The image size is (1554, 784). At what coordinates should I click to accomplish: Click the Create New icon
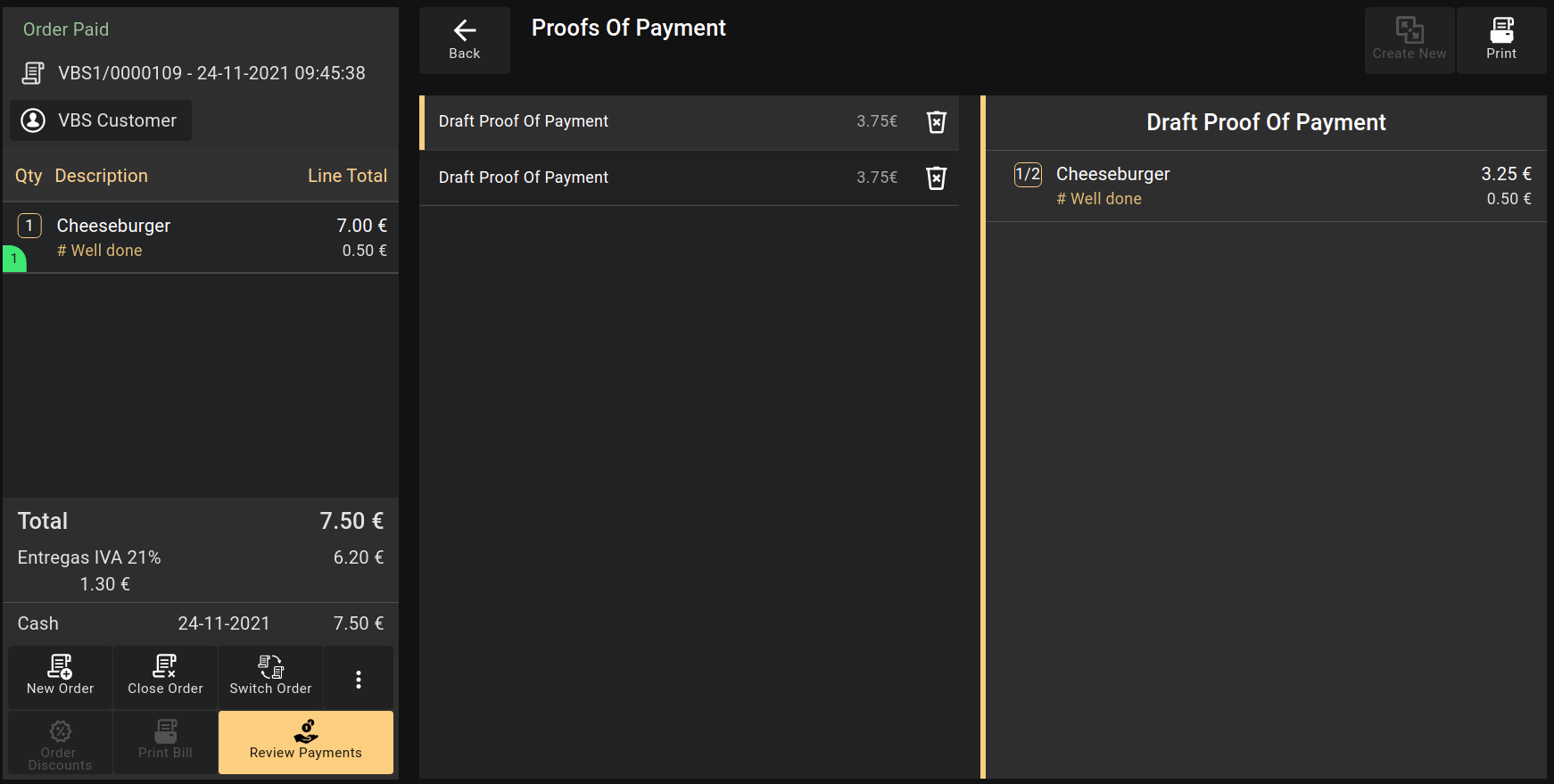tap(1409, 40)
